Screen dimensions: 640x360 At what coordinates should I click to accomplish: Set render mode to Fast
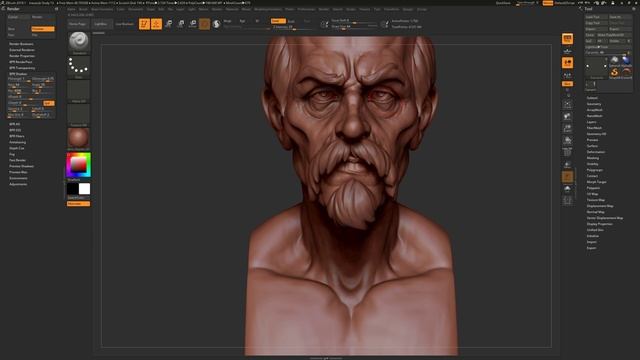click(19, 35)
